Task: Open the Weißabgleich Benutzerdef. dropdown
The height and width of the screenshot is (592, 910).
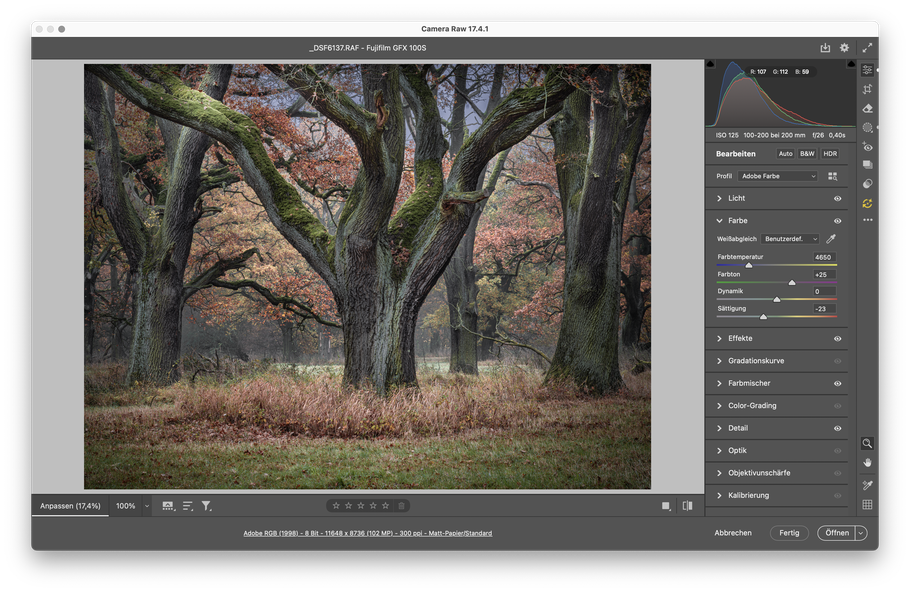Action: click(790, 239)
